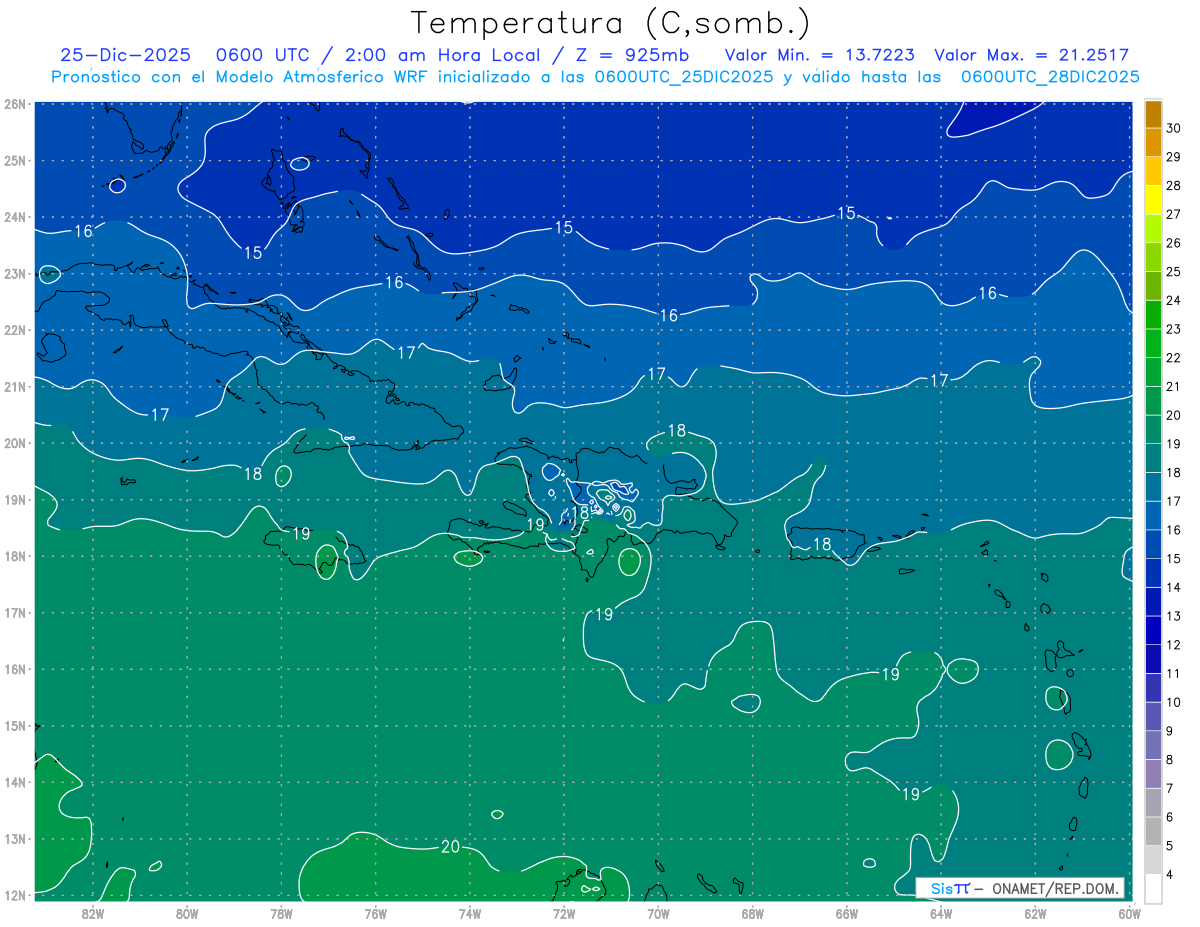This screenshot has width=1200, height=927.
Task: Click the gray legend swatch labeled 5
Action: [x=1153, y=832]
